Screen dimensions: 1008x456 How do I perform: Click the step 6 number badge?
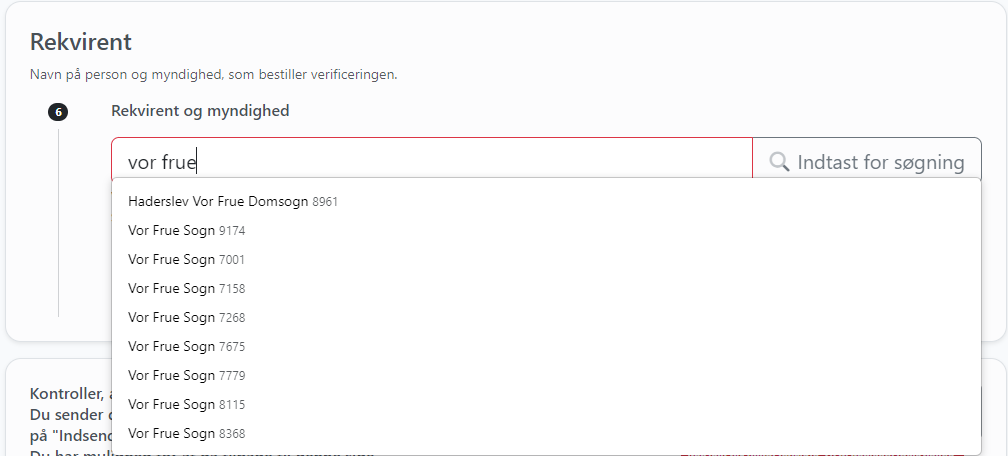click(x=58, y=113)
